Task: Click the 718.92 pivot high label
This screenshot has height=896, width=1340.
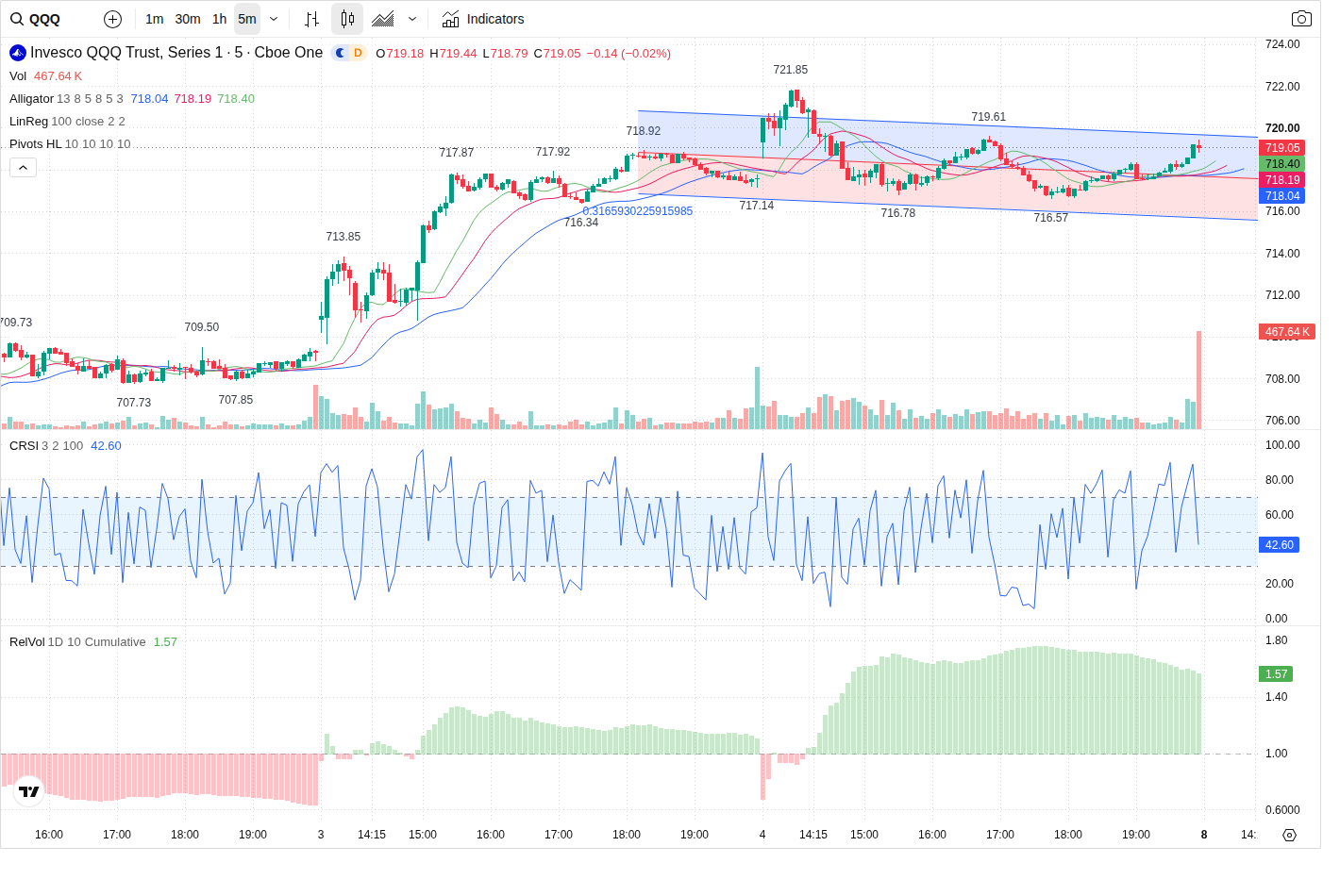Action: coord(644,131)
